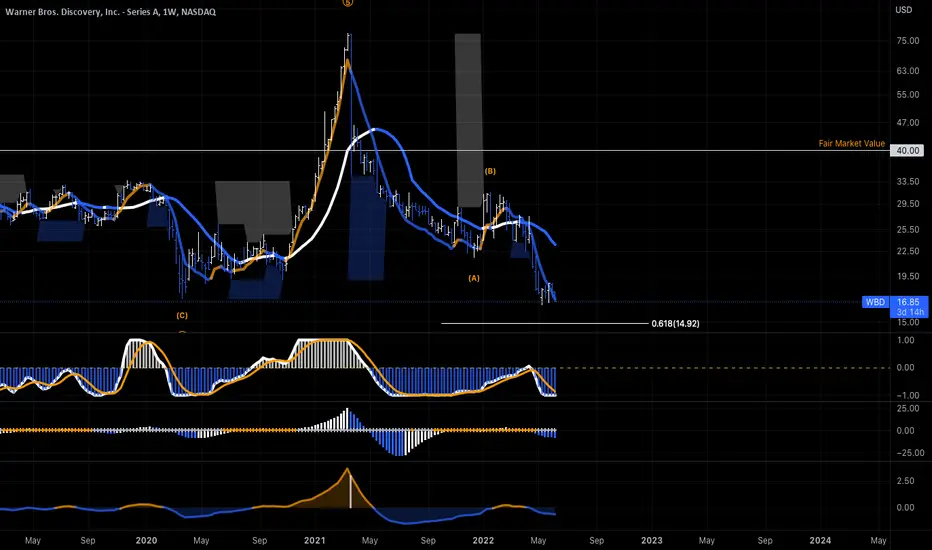
Task: Click the 33.50 price axis label
Action: pyautogui.click(x=908, y=181)
